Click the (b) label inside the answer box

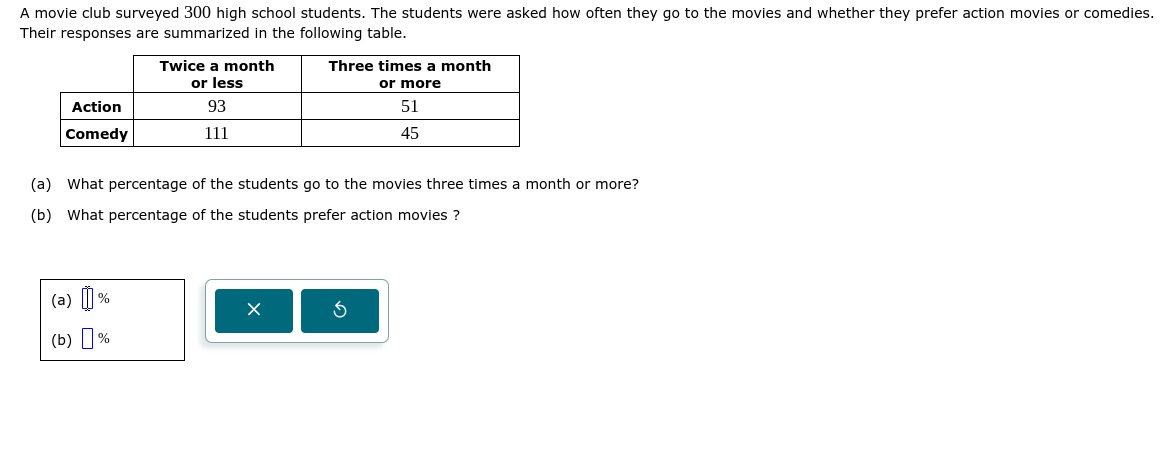point(62,340)
